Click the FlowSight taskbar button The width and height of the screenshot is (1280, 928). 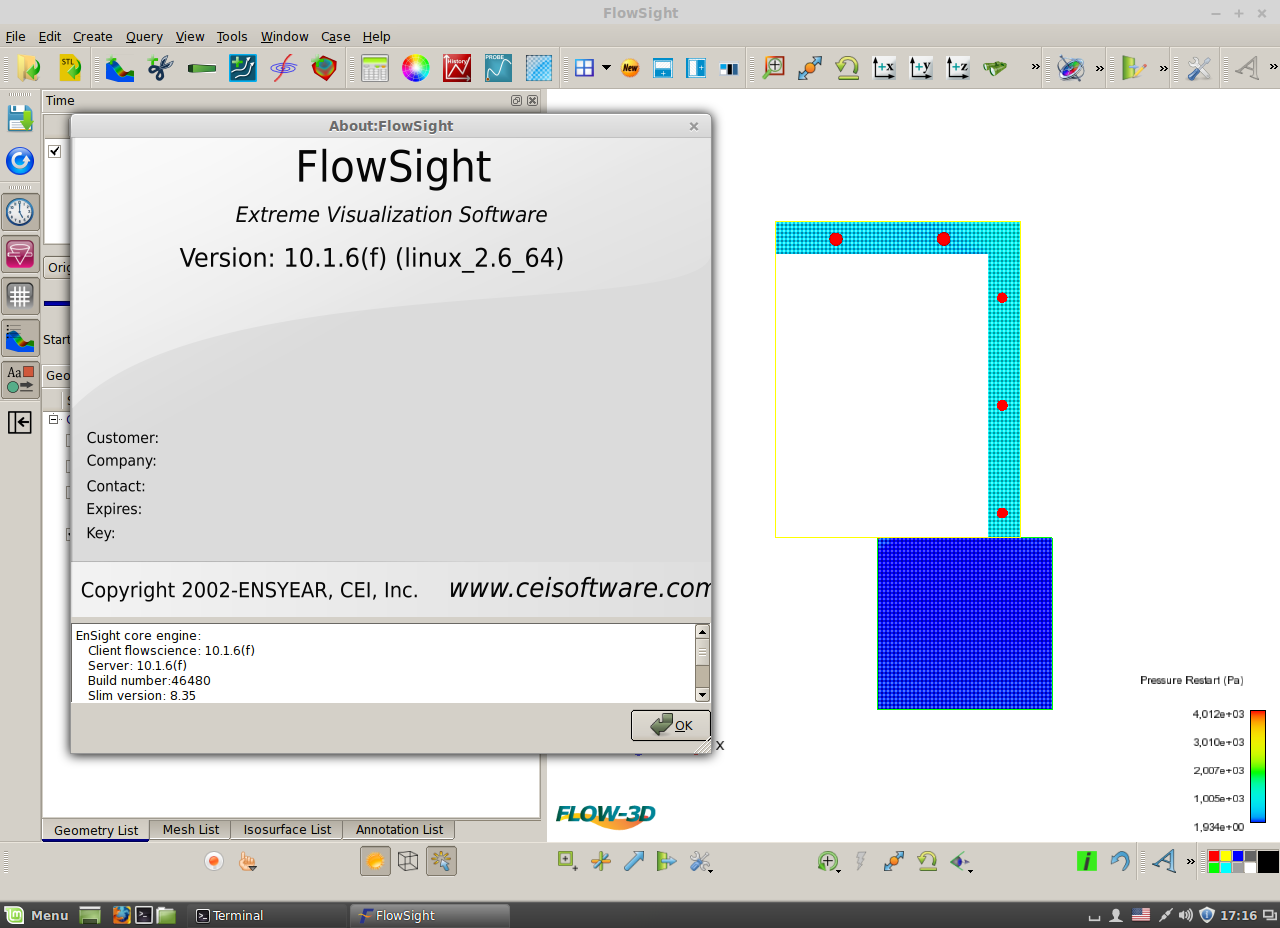(x=430, y=915)
